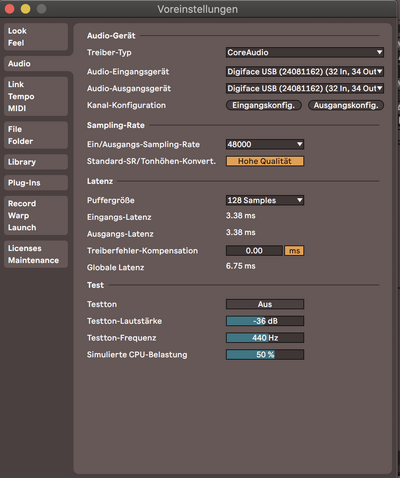This screenshot has width=400, height=478.
Task: Click the Sampling-Rate section heading
Action: click(116, 125)
